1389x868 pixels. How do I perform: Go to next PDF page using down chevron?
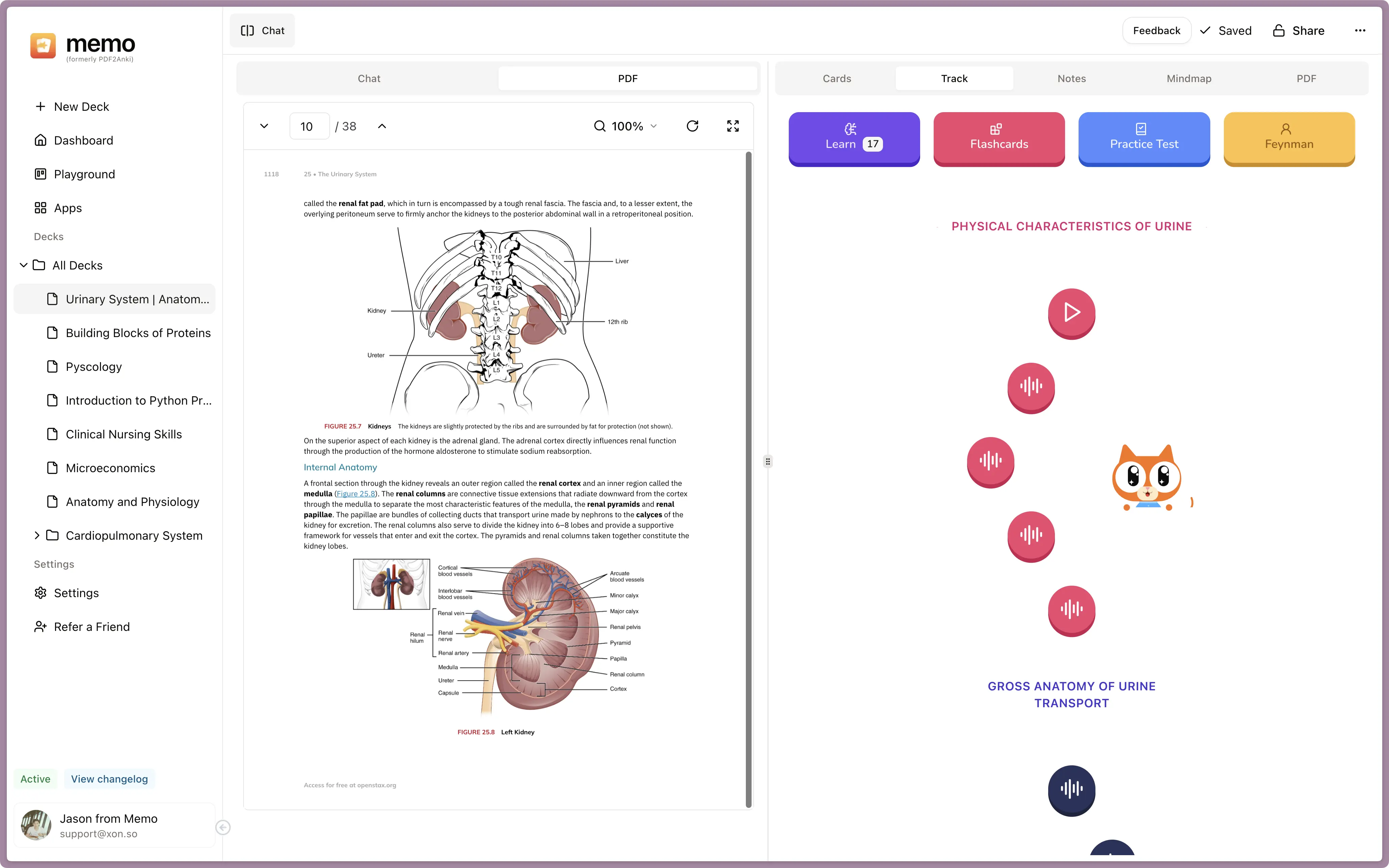264,126
